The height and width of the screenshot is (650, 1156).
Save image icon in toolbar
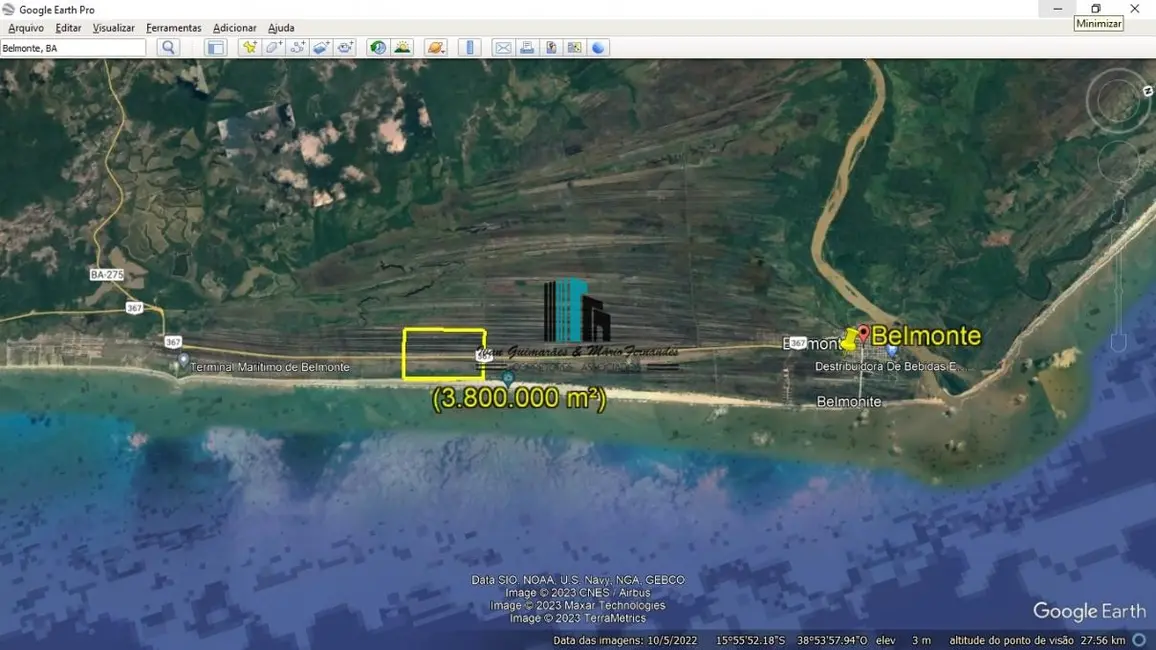551,48
